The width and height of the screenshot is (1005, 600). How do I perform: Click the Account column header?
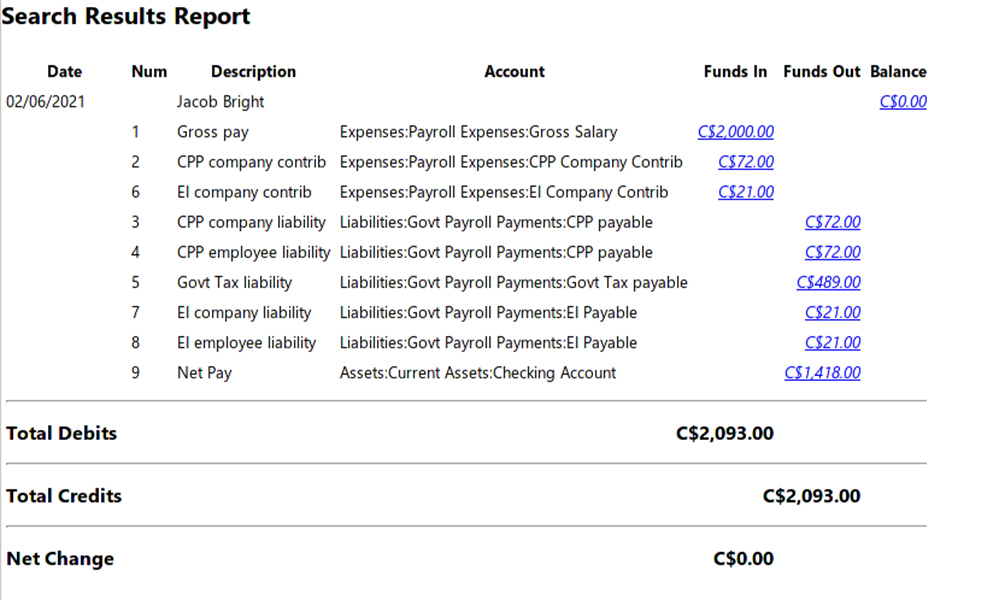coord(514,72)
